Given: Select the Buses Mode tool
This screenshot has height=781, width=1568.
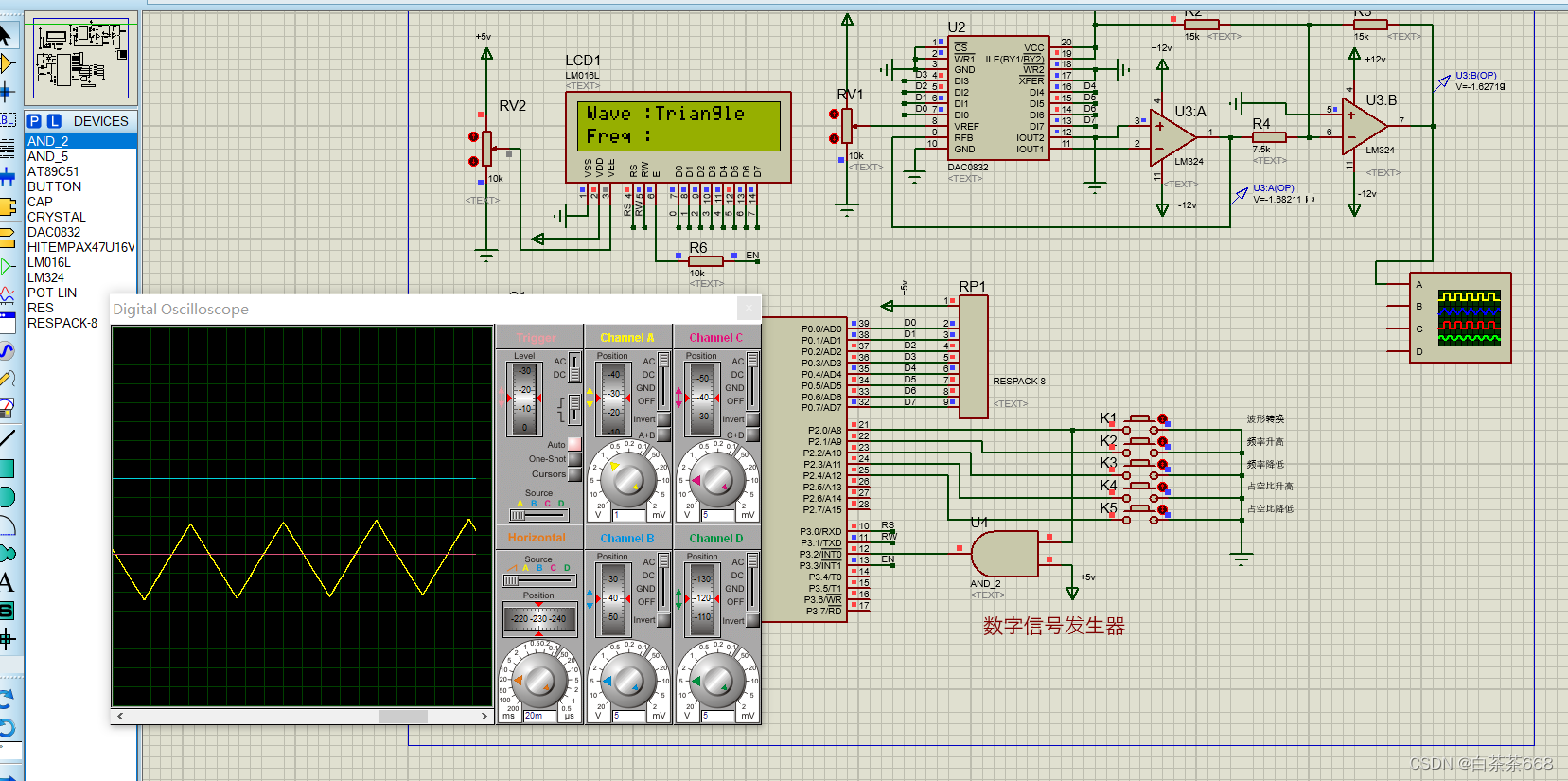Looking at the screenshot, I should tap(7, 176).
